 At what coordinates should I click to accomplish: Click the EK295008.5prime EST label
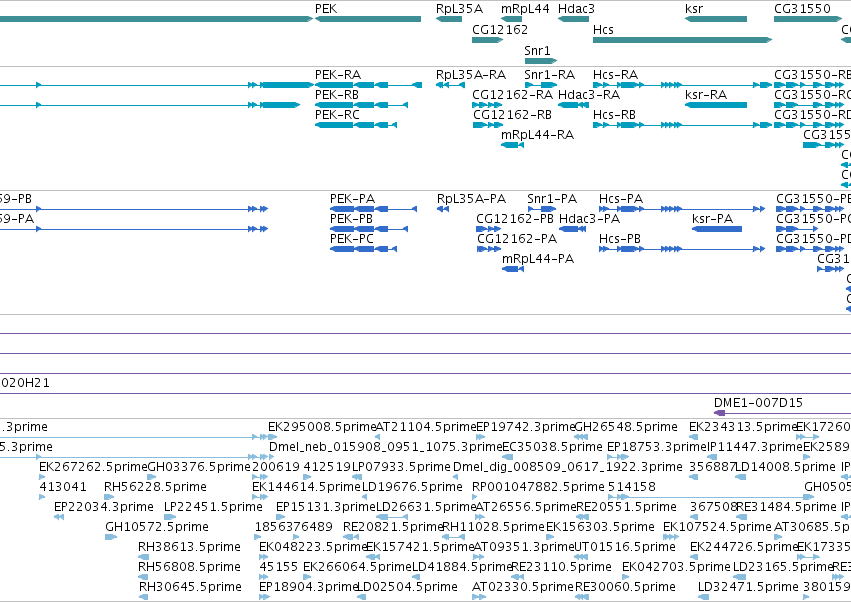coord(322,427)
